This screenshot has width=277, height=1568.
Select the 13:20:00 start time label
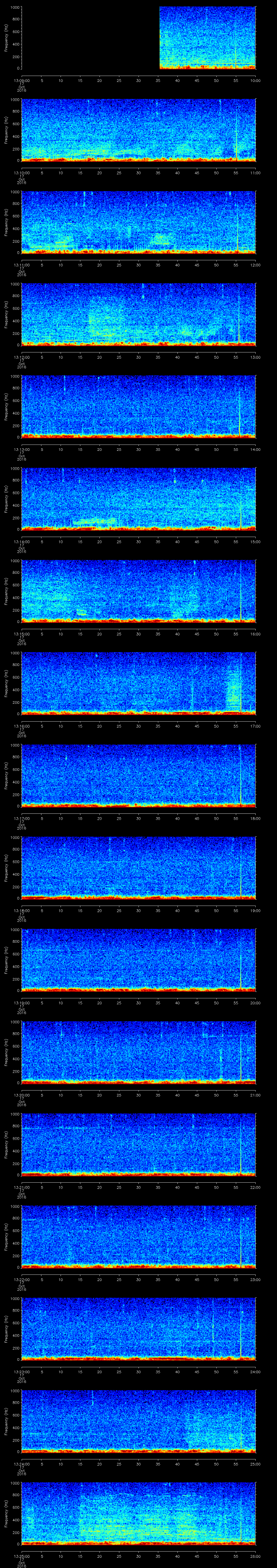(x=21, y=1095)
